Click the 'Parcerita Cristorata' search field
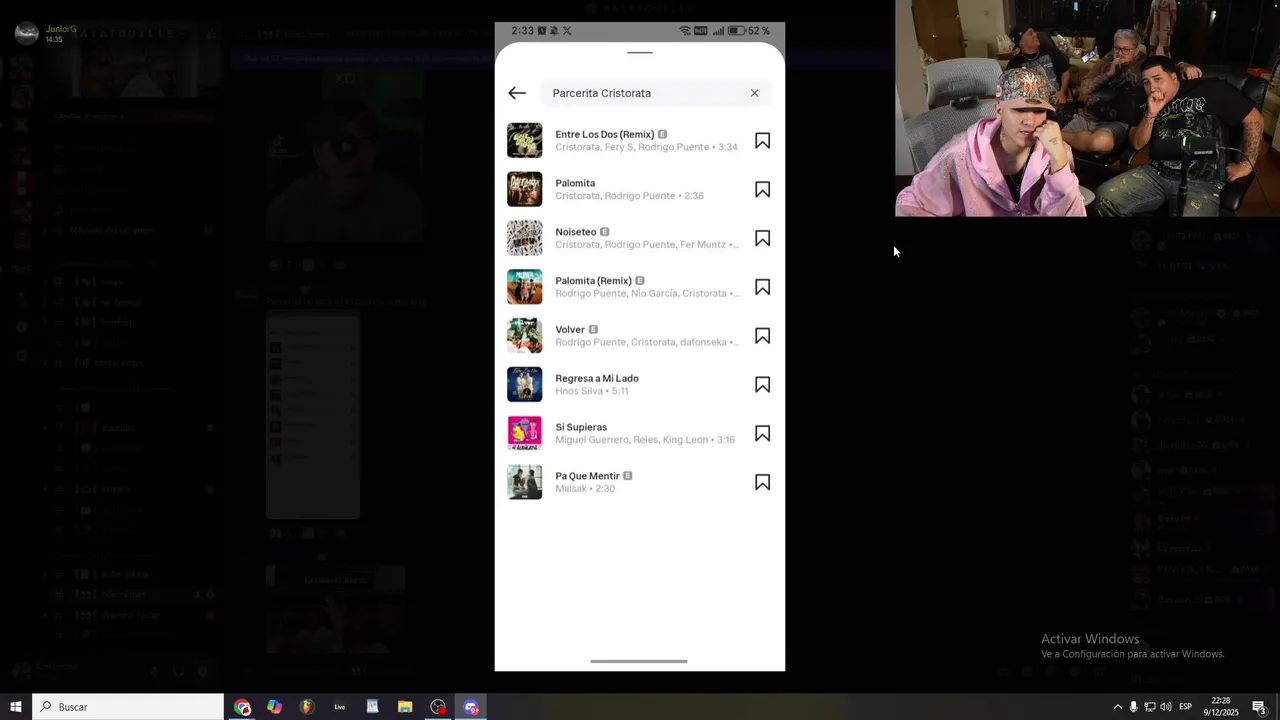 [655, 93]
